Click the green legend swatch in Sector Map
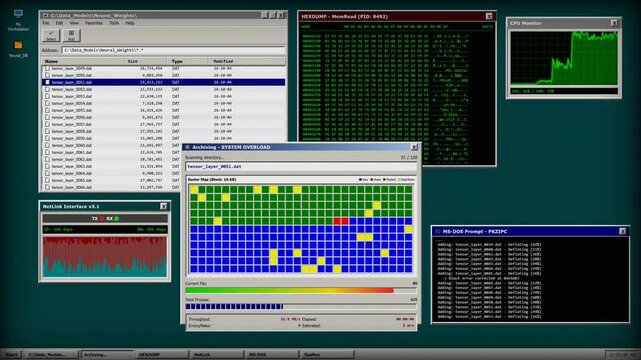 click(384, 179)
